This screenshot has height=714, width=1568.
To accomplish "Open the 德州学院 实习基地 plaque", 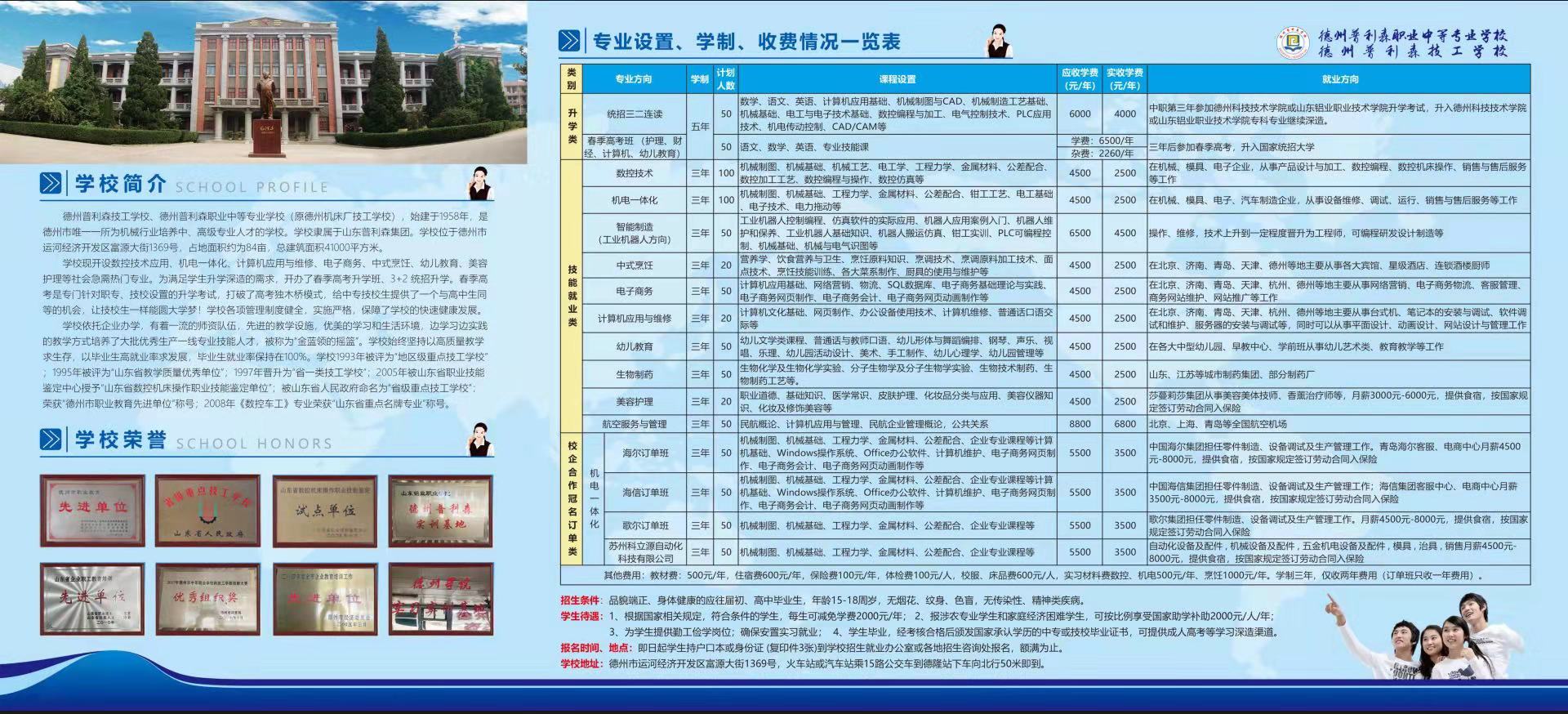I will pyautogui.click(x=441, y=598).
